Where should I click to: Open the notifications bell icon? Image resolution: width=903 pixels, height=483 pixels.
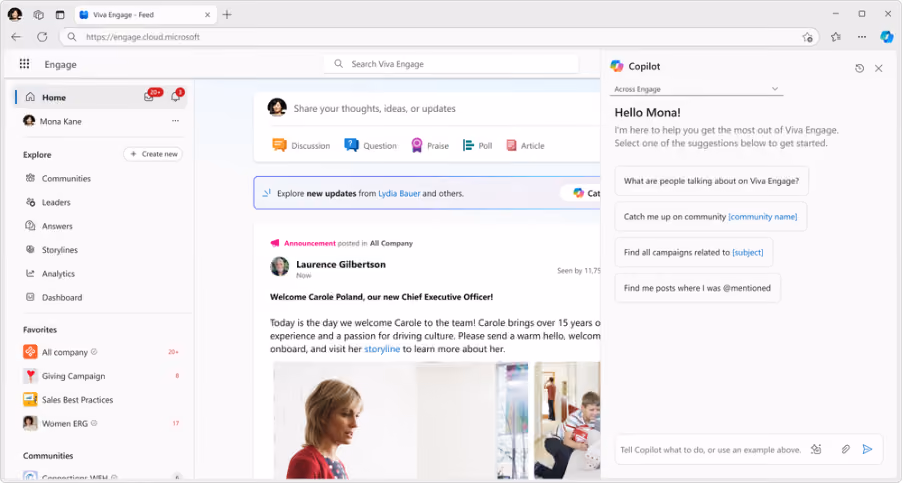(175, 97)
